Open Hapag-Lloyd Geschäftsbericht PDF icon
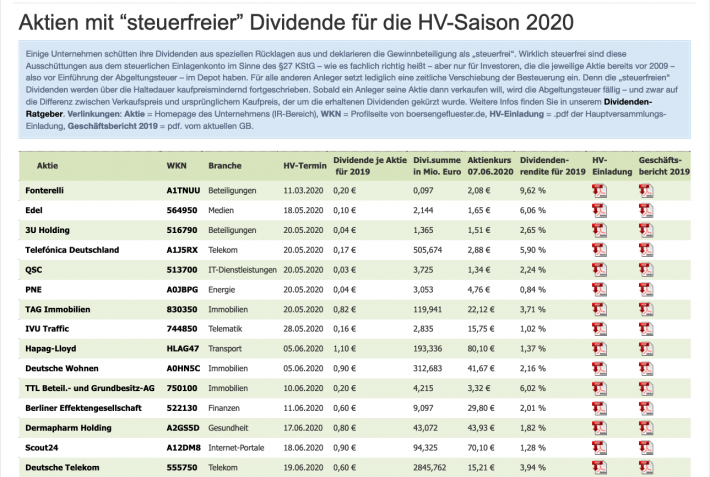Viewport: 710px width, 477px height. [x=646, y=349]
